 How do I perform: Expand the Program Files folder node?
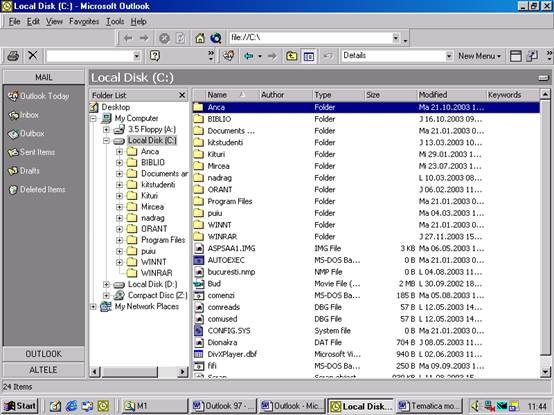coord(119,240)
